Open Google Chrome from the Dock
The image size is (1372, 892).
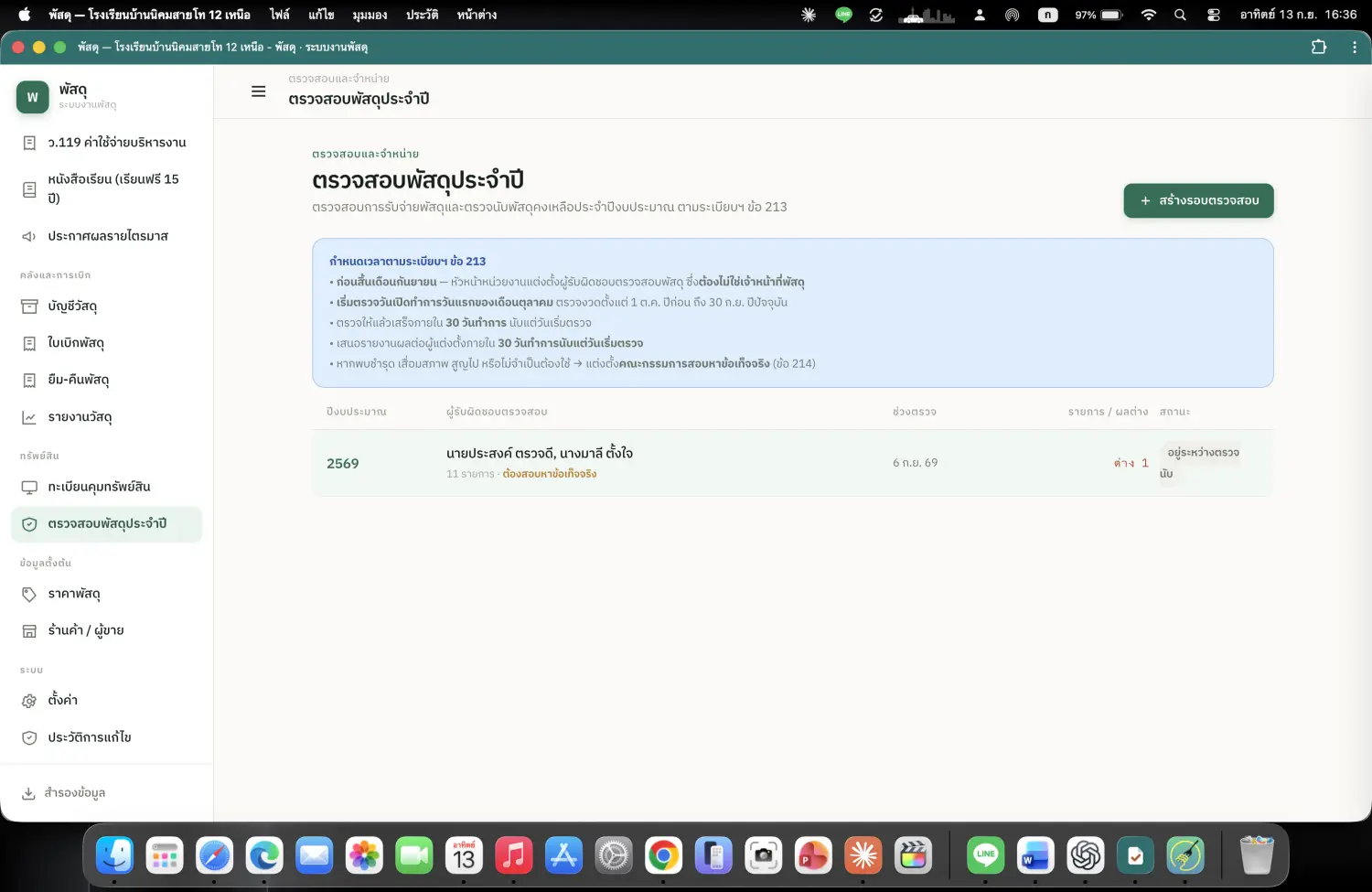(663, 856)
